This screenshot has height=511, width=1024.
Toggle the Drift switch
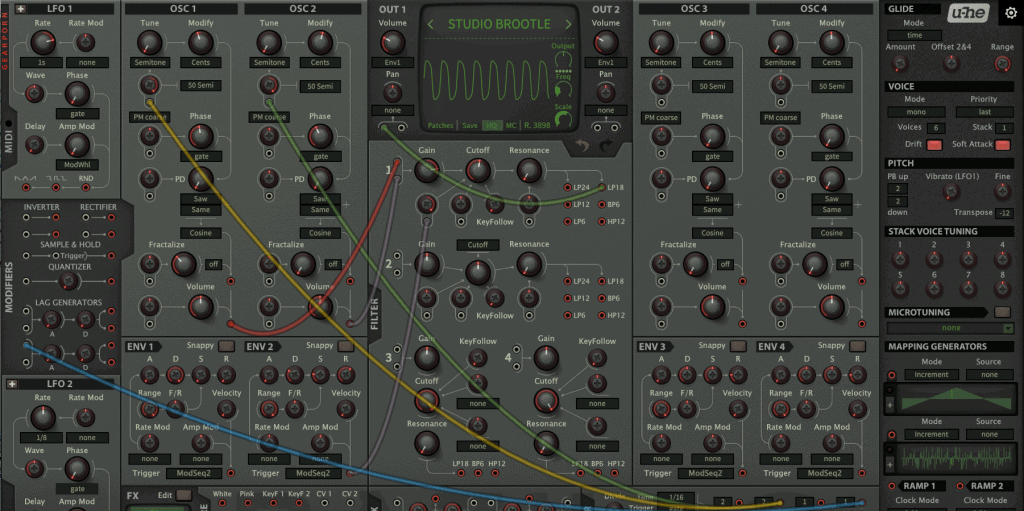934,145
